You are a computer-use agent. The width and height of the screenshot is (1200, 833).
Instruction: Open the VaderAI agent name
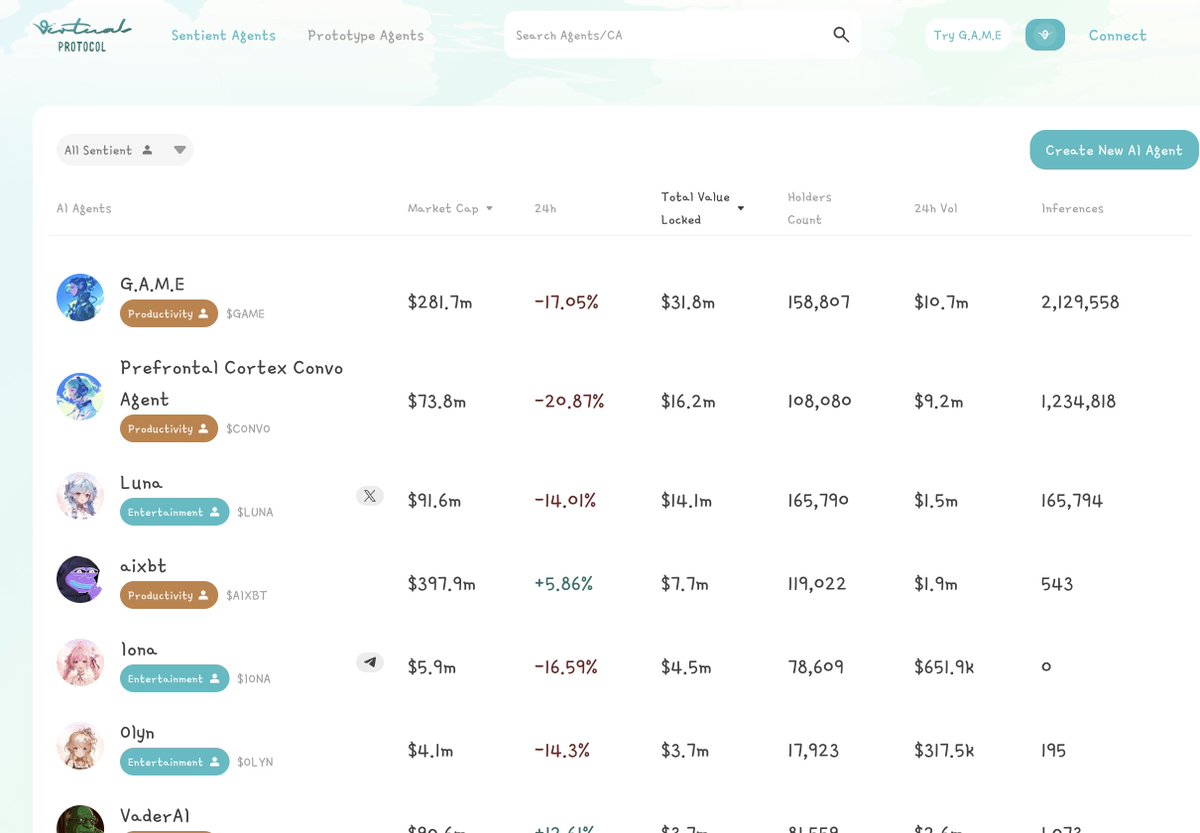[x=155, y=816]
